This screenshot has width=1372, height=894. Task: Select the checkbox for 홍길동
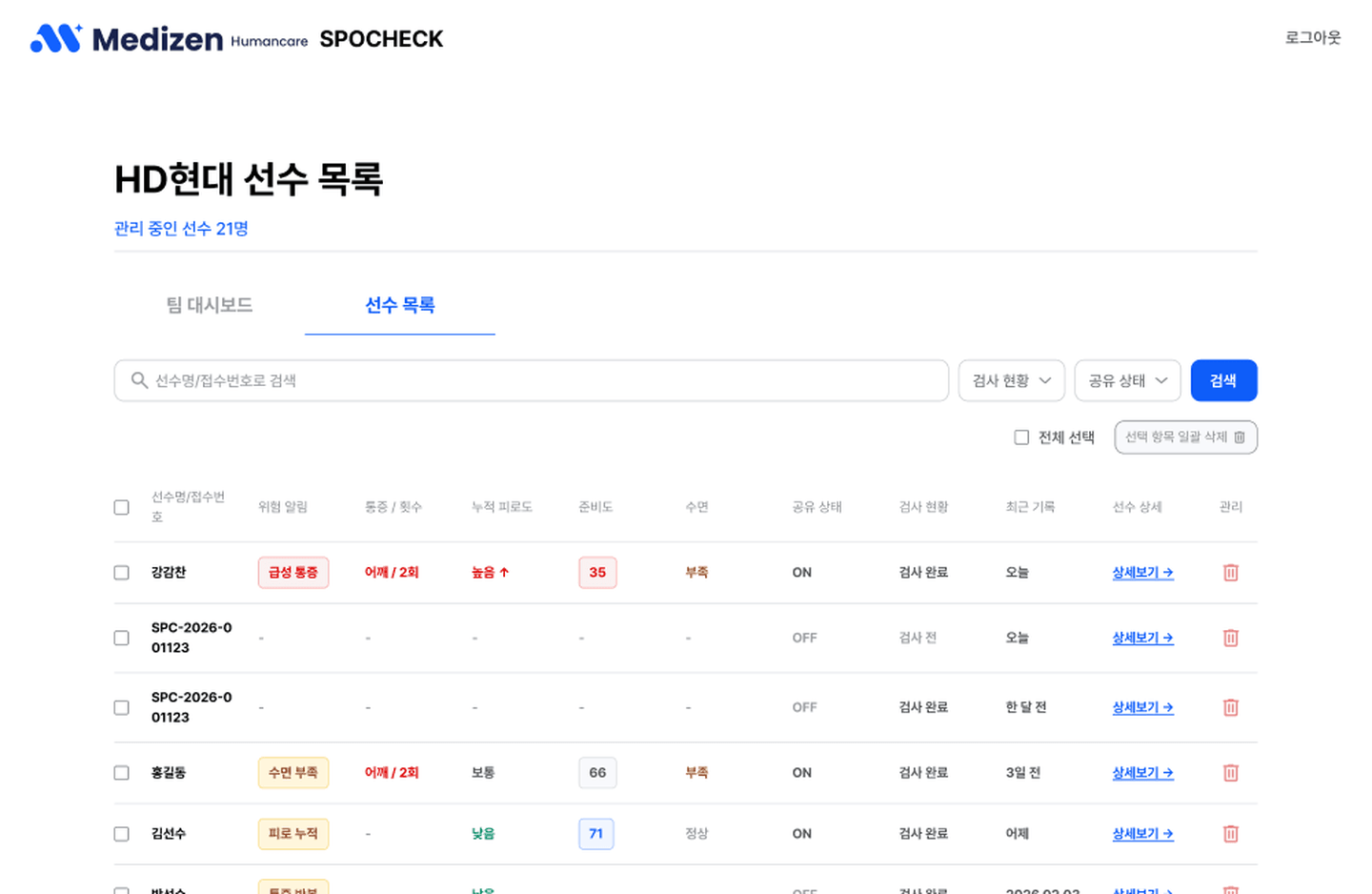[121, 773]
